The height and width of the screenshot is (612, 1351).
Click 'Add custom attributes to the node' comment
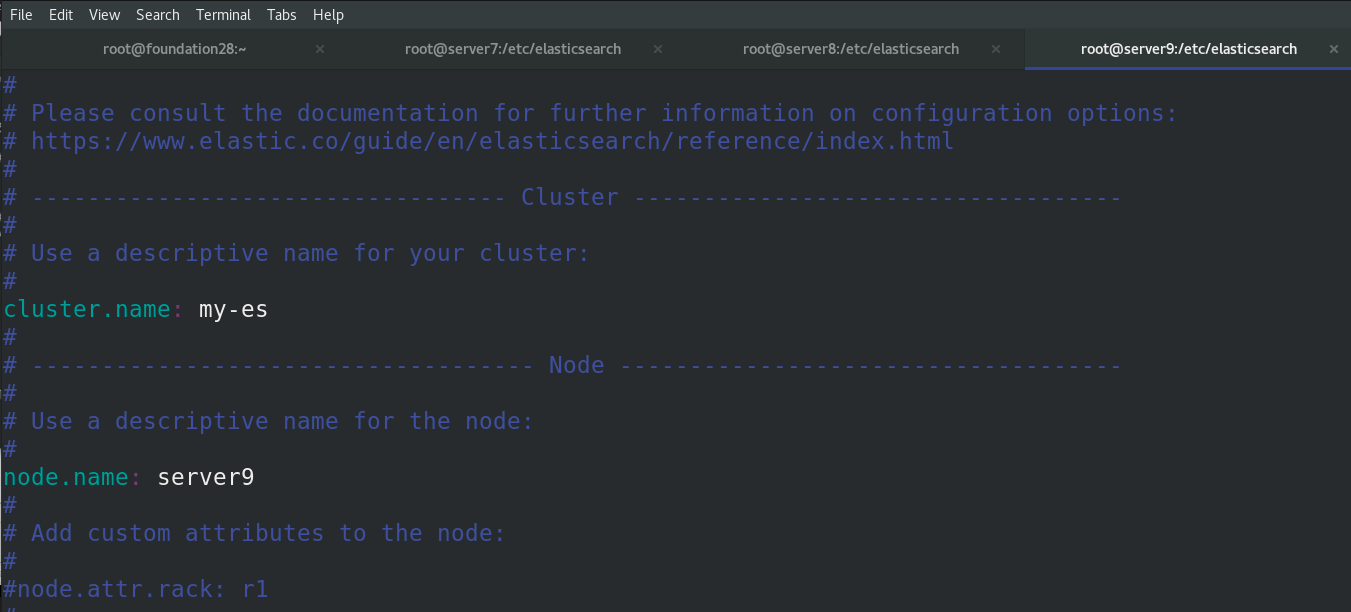click(255, 533)
